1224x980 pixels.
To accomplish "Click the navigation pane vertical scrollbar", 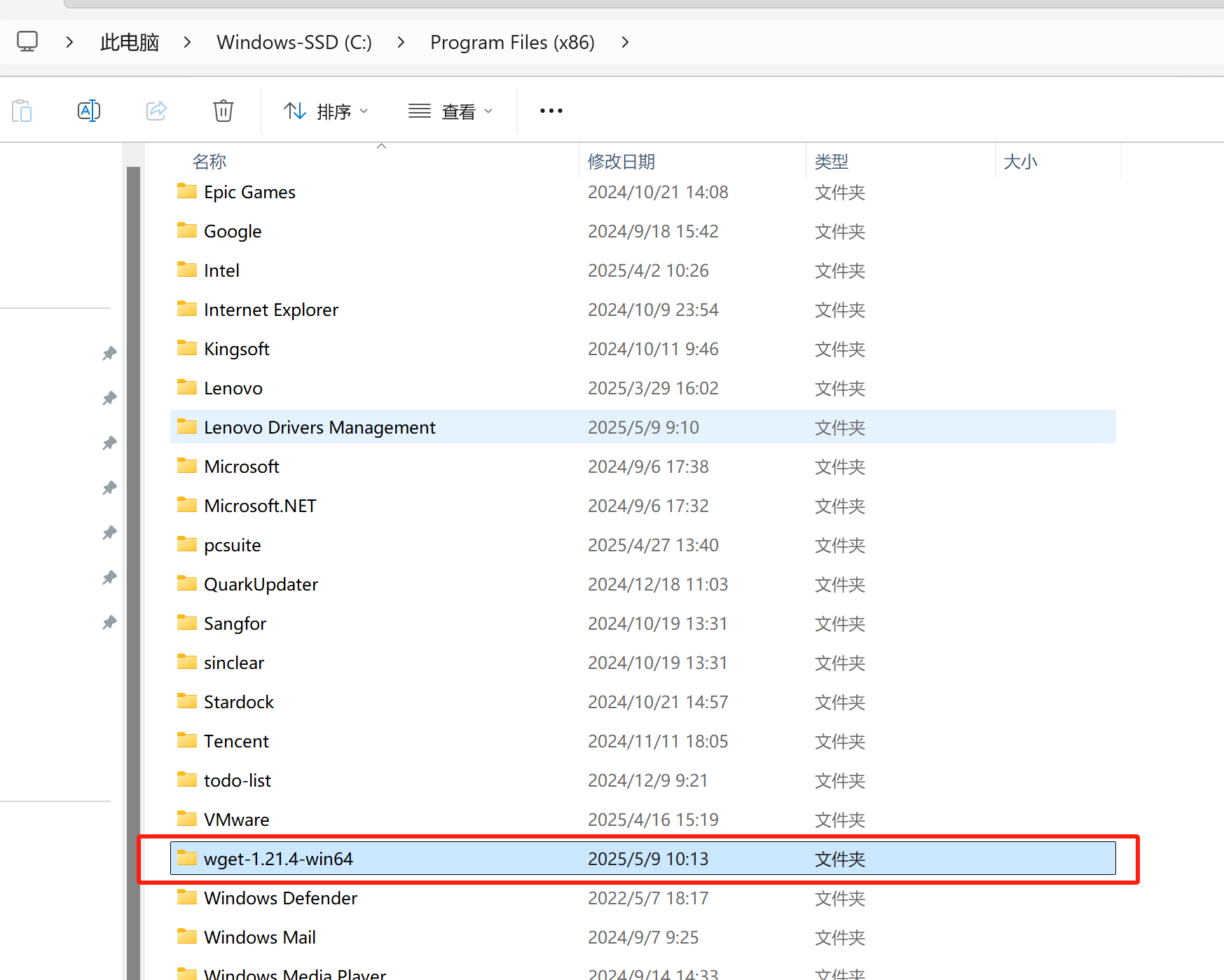I will (133, 572).
